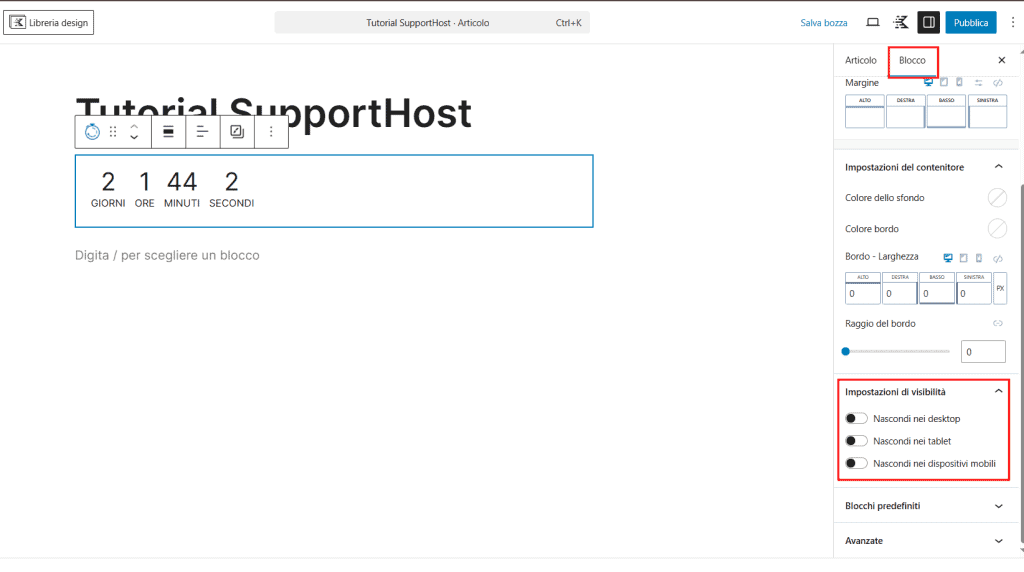Click the Tutorial SupportHost post title
The image size is (1024, 572).
pyautogui.click(x=273, y=113)
